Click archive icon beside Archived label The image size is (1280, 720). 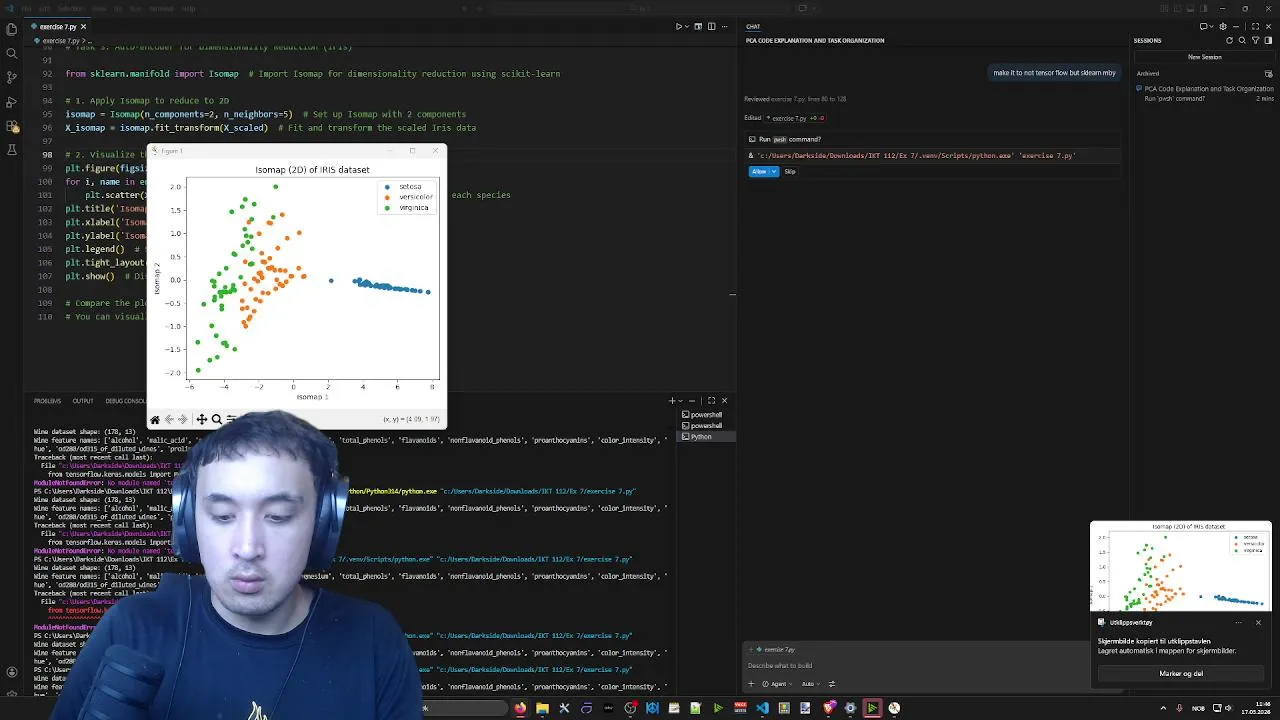coord(1269,73)
